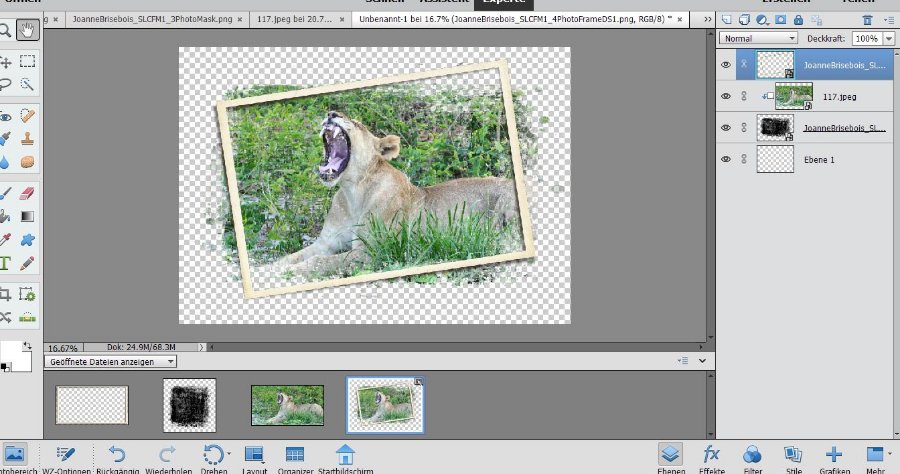
Task: Open the Geöffnete Dateien anzeigen dropdown
Action: coord(111,361)
